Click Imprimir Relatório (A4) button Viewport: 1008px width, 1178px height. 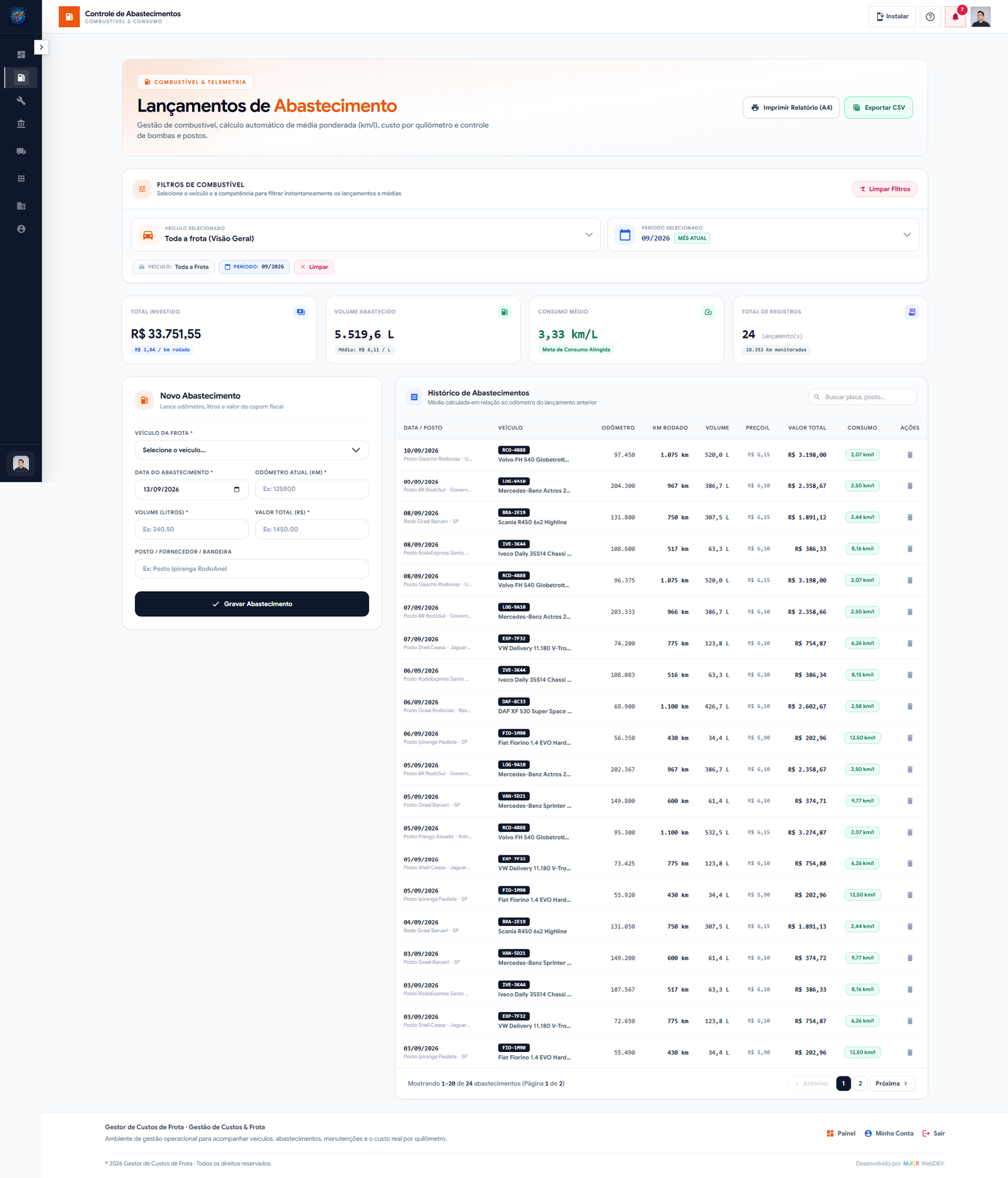point(791,108)
